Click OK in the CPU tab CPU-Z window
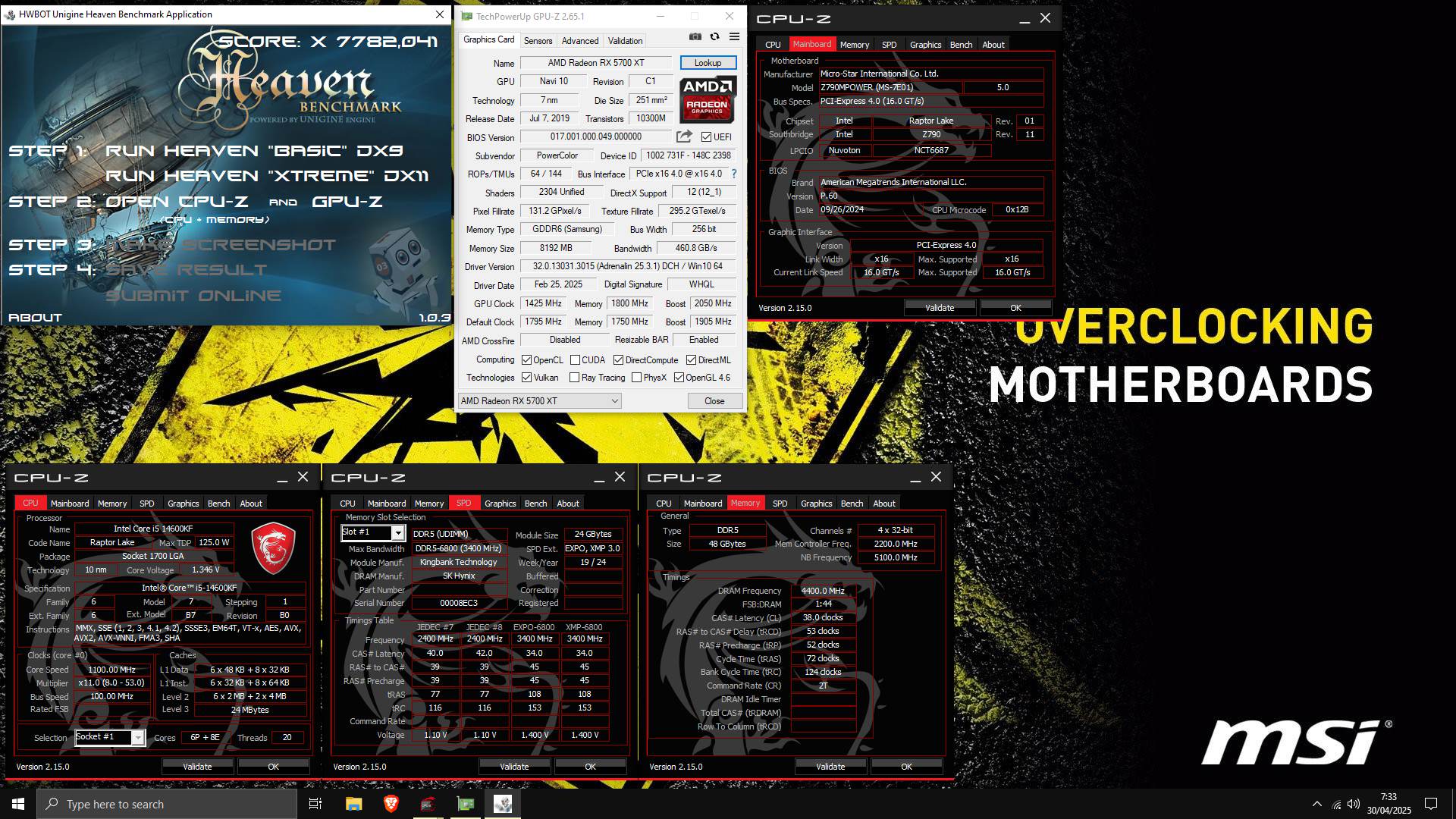Screen dimensions: 1456x819 pyautogui.click(x=273, y=767)
